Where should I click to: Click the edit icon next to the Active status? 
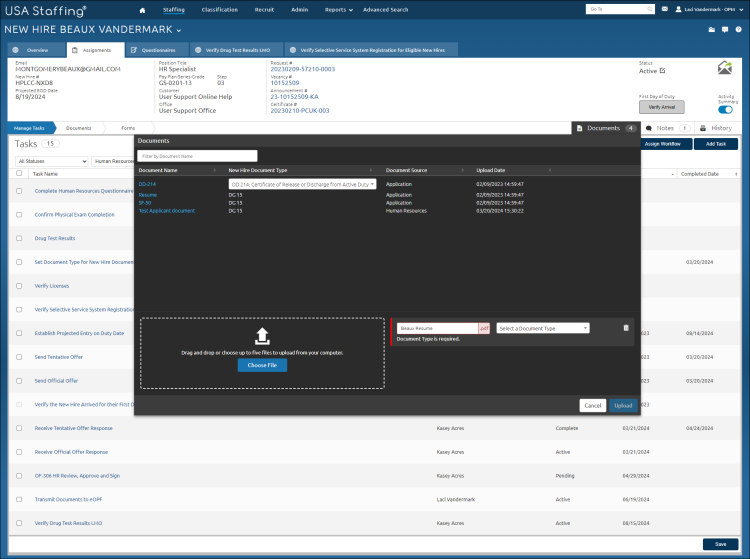(x=662, y=71)
